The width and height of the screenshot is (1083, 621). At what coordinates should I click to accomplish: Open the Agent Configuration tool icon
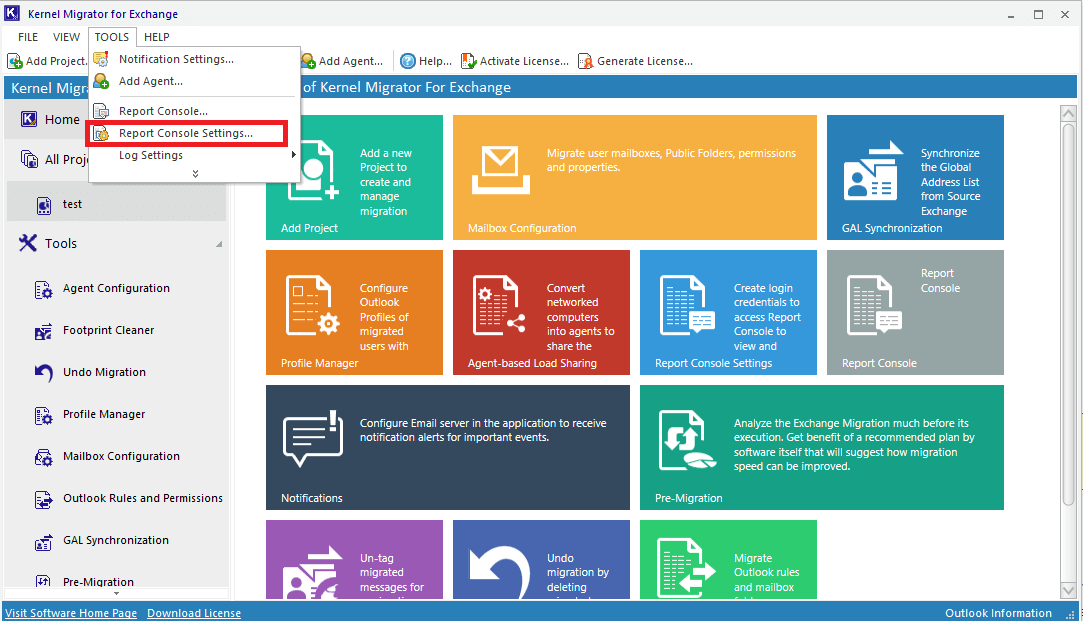pos(44,289)
